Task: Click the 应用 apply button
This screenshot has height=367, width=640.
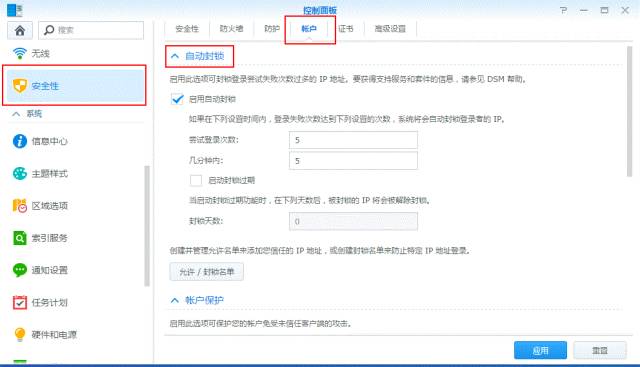Action: coord(540,350)
